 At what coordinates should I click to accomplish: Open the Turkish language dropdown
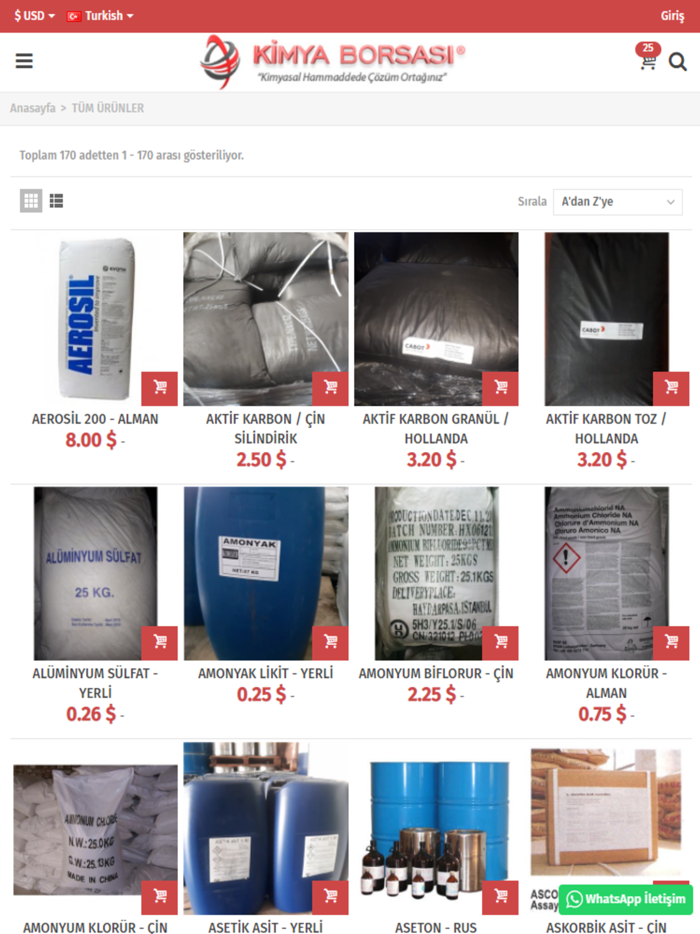coord(100,16)
